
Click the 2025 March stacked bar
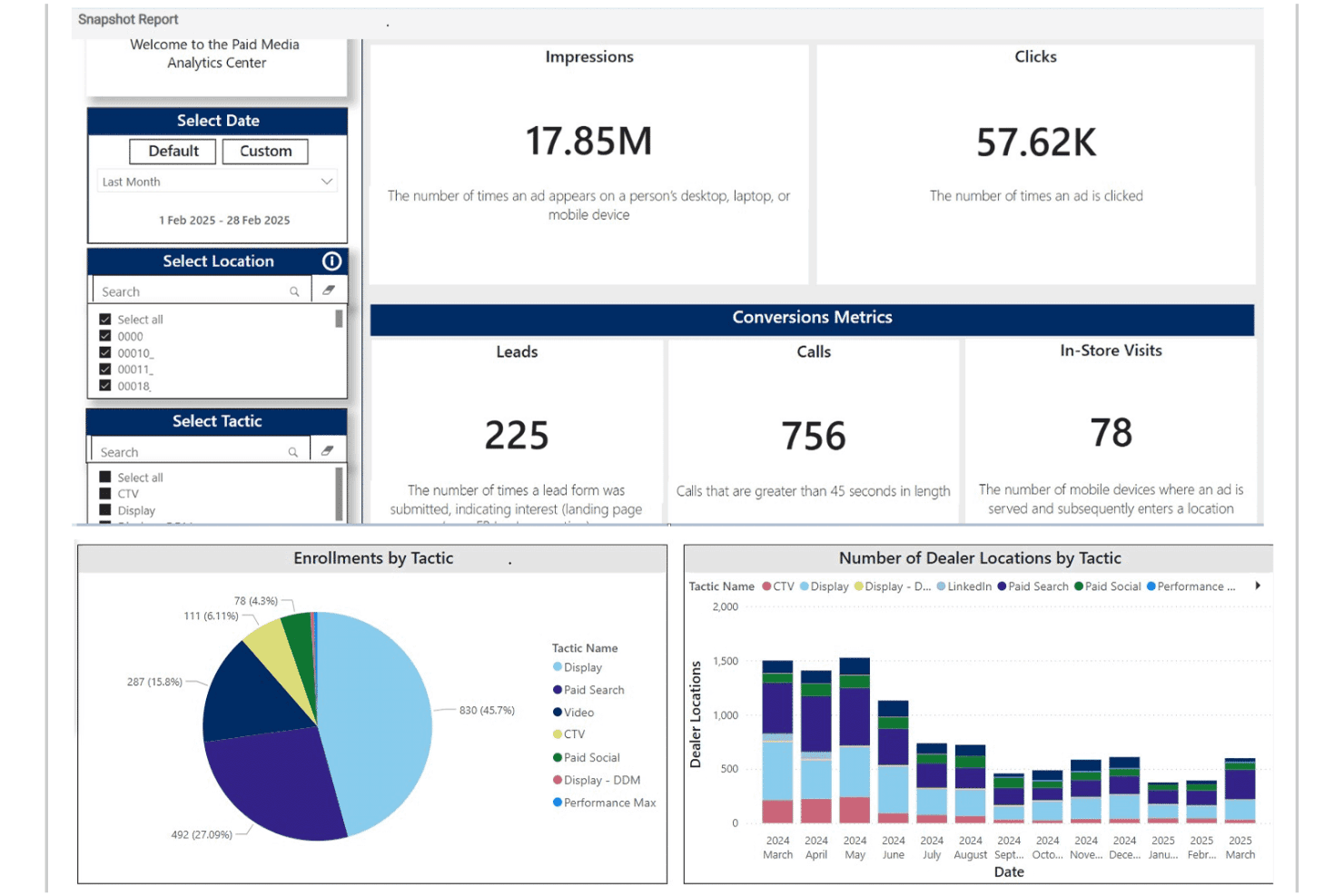pyautogui.click(x=1240, y=791)
